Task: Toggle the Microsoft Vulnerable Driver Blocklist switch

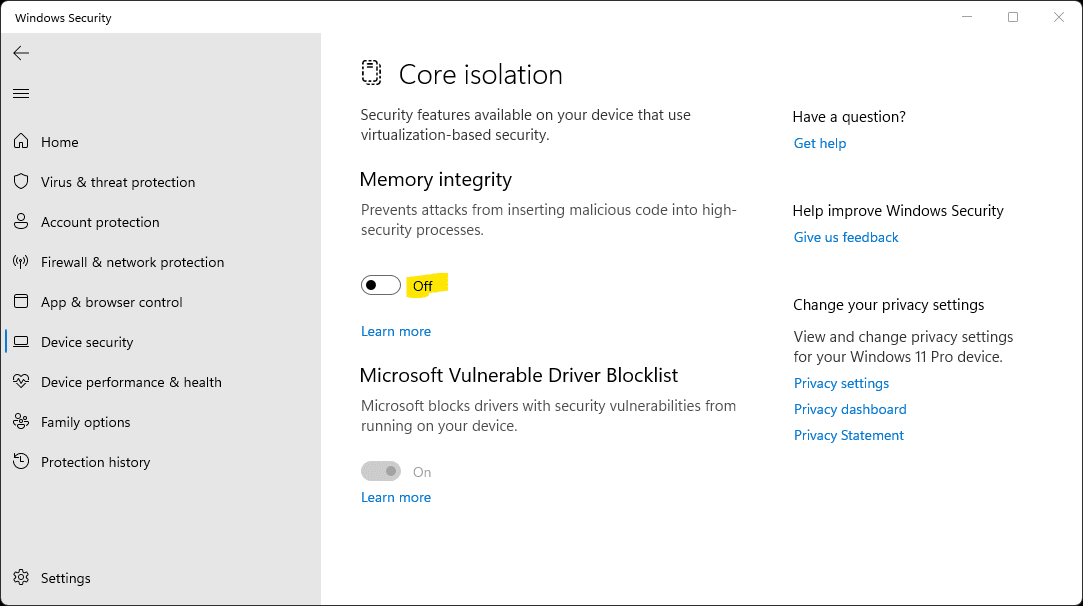Action: [x=380, y=471]
